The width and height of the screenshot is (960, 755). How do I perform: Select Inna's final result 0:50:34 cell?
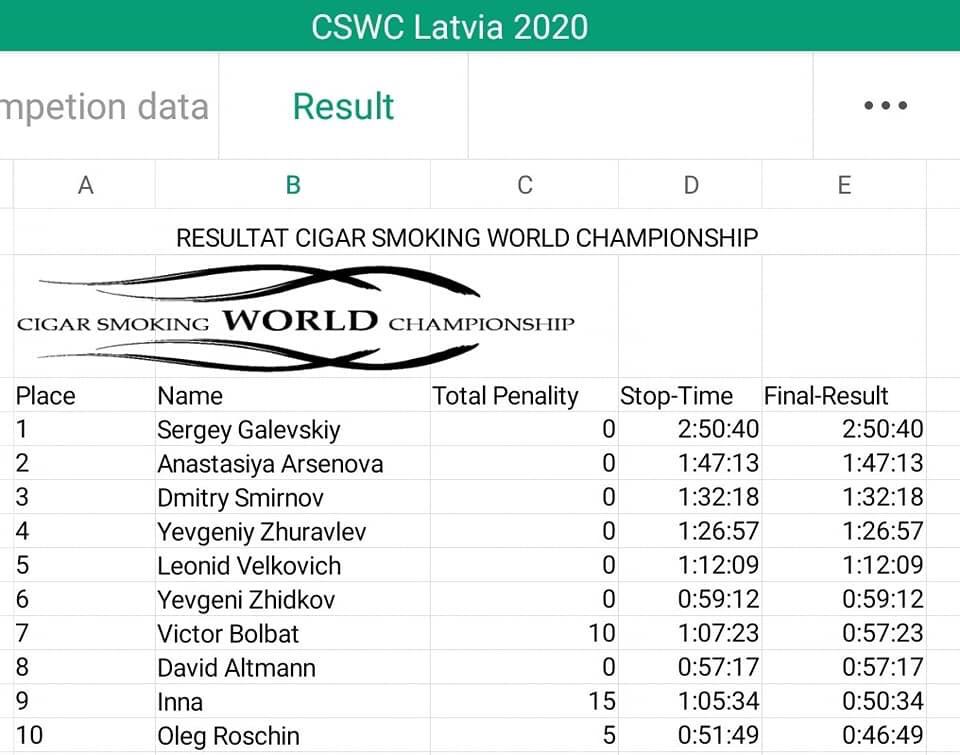coord(844,701)
